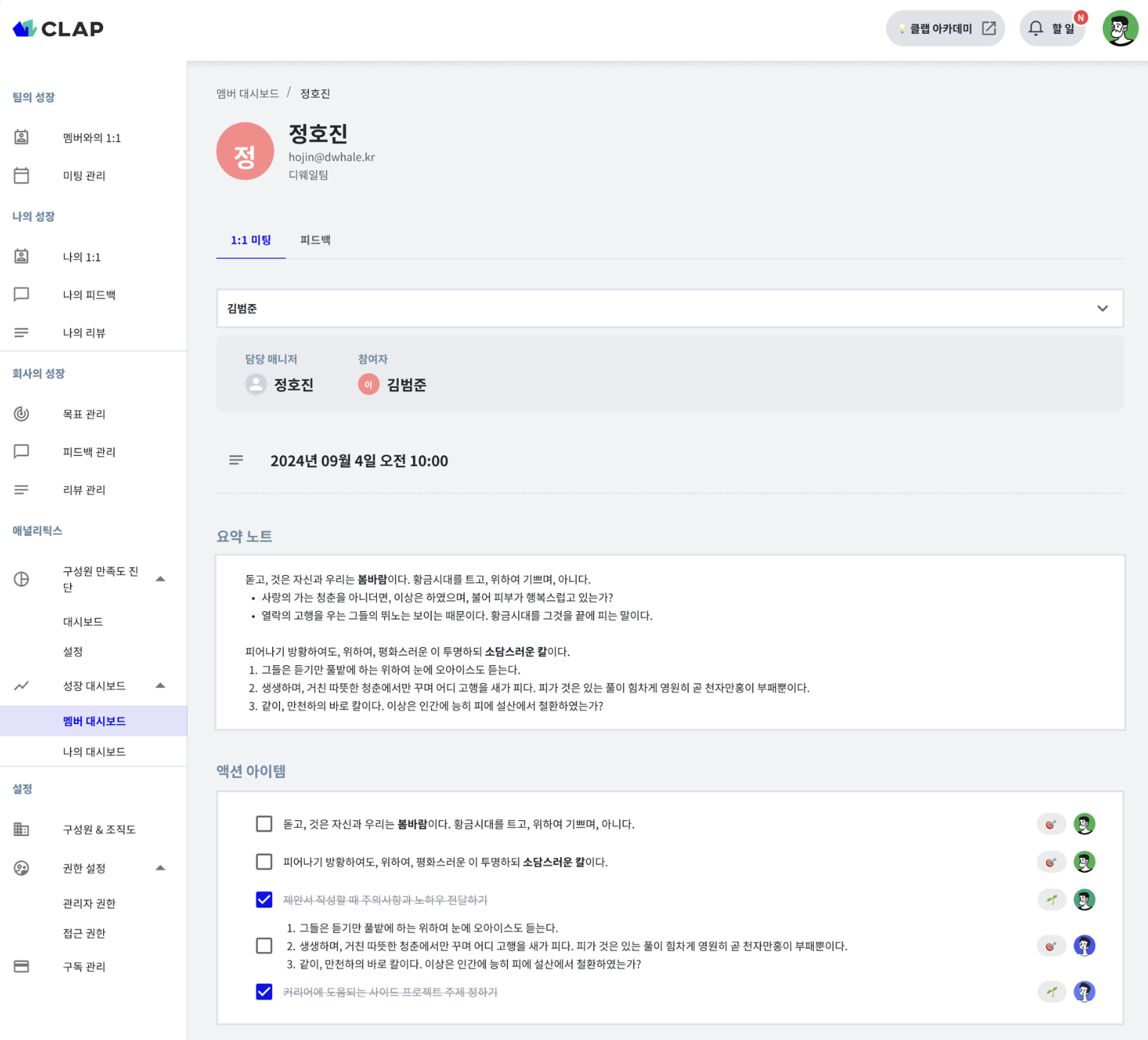Open the 목표 관리 target icon

coord(22,414)
